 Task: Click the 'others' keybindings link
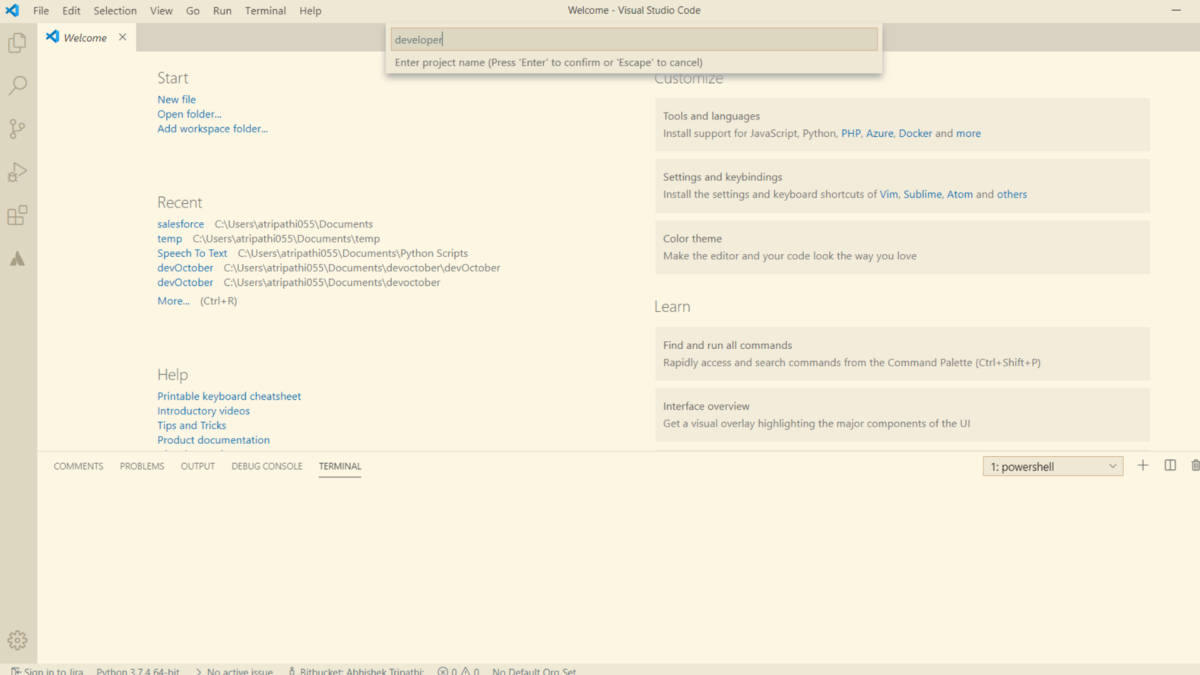[x=1012, y=195]
